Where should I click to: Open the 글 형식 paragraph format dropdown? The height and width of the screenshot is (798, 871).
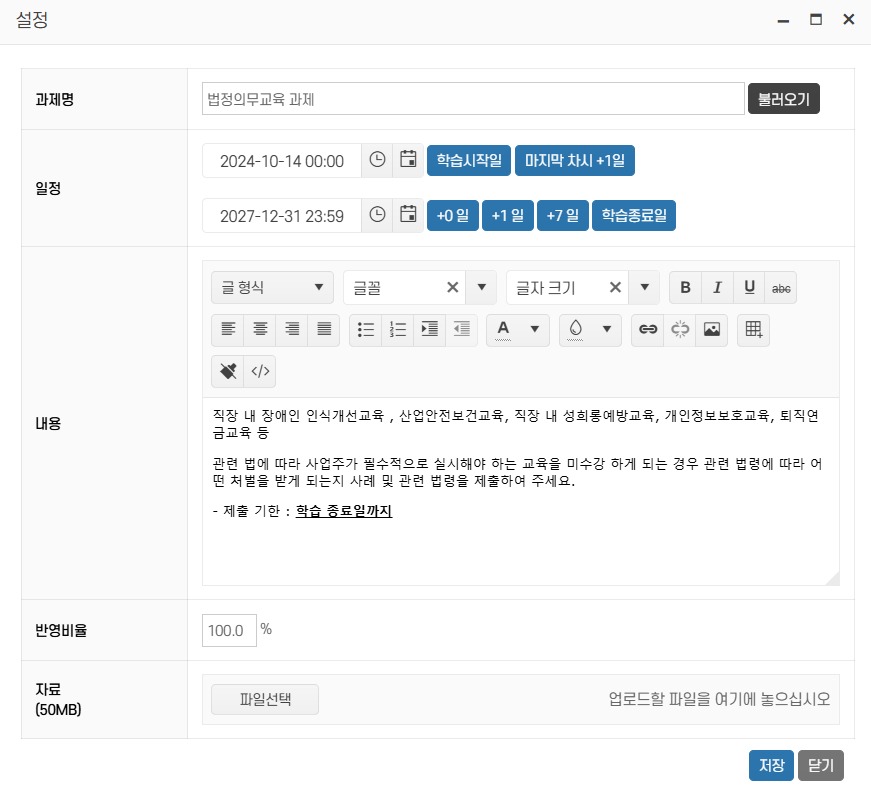coord(271,288)
